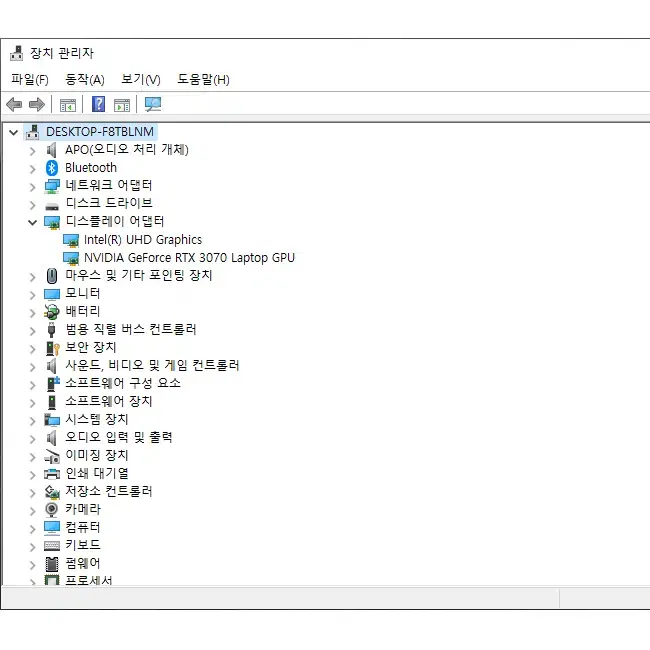Select the 펌웨어 label
Image resolution: width=650 pixels, height=650 pixels.
(x=83, y=563)
